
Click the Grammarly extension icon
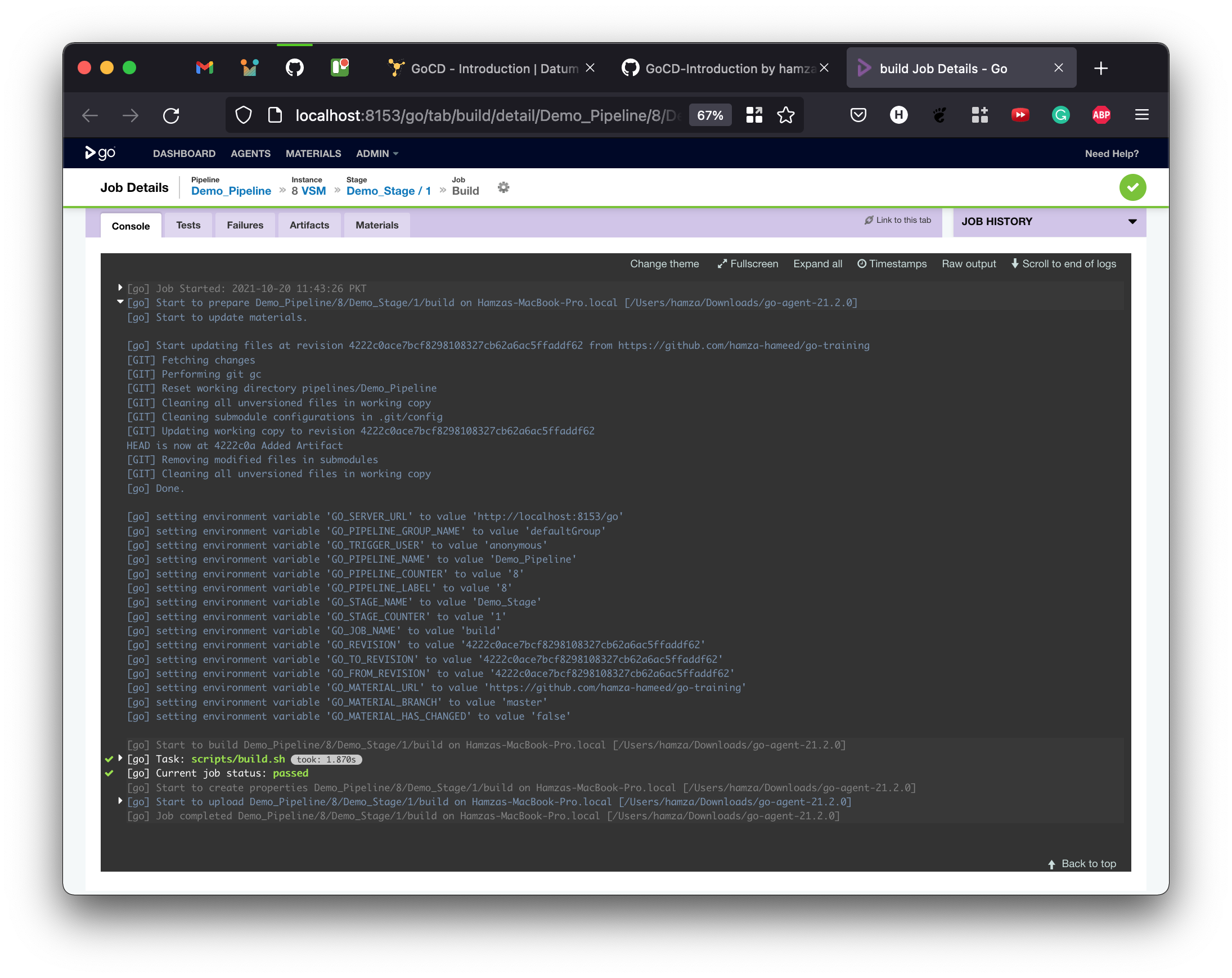tap(1060, 115)
